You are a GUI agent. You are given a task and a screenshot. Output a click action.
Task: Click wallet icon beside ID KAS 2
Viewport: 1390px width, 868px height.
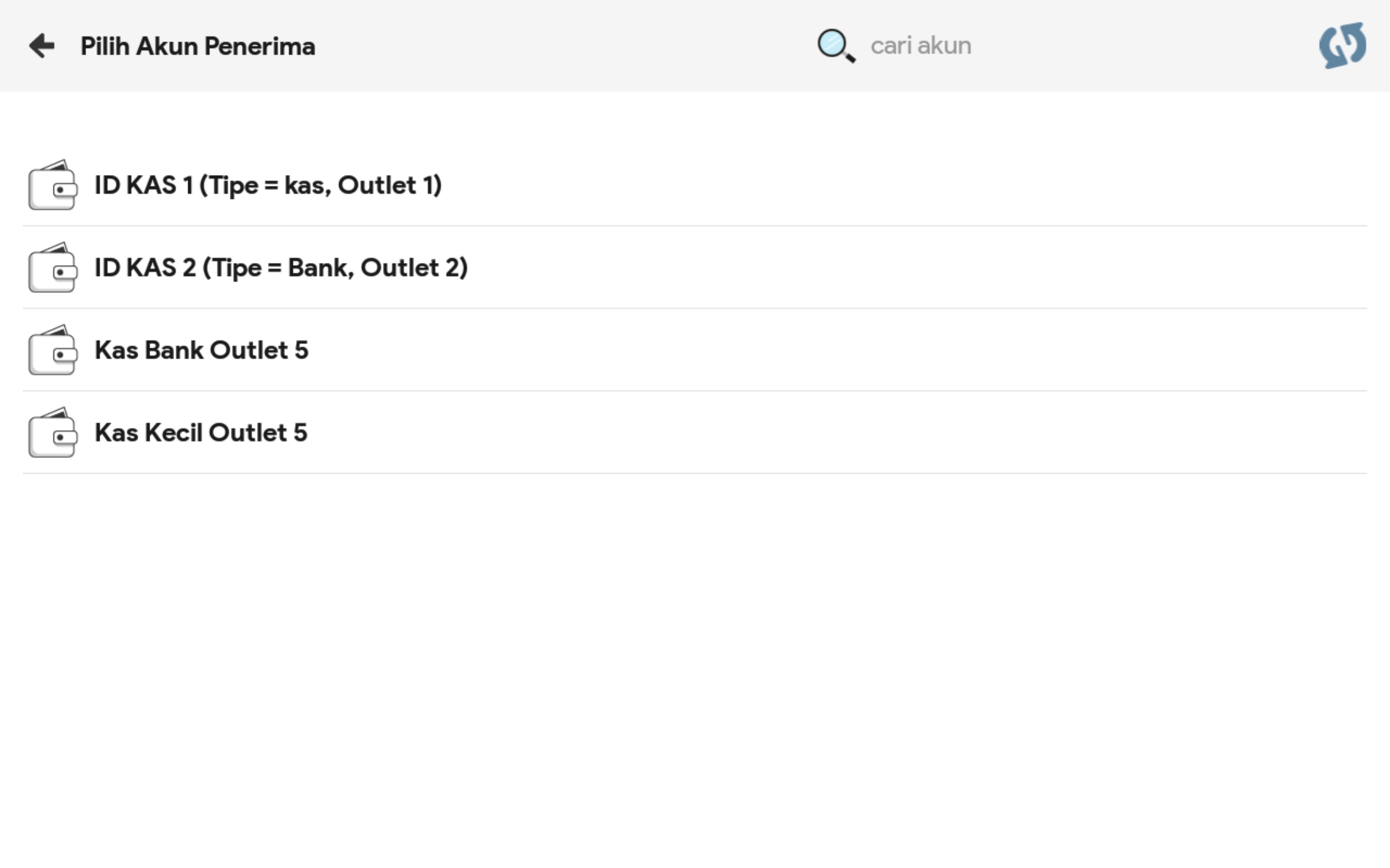pos(52,267)
